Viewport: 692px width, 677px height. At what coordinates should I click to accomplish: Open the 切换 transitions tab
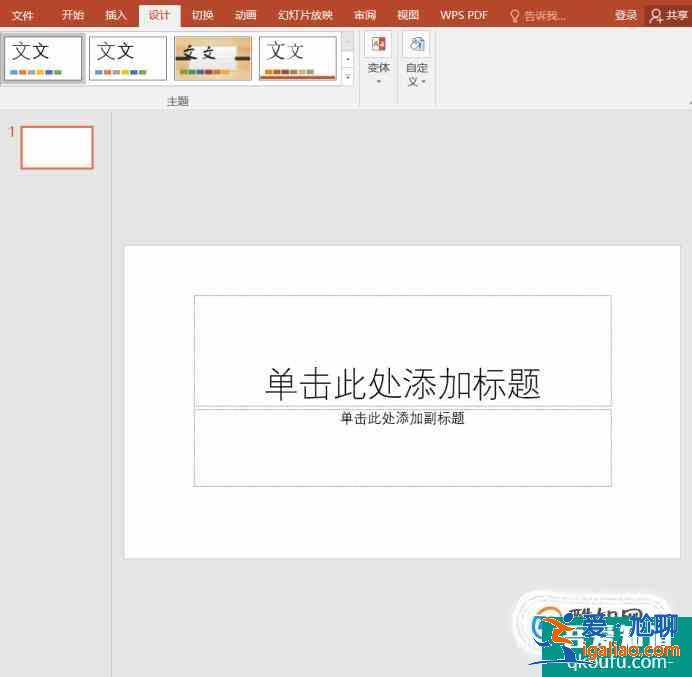[x=203, y=16]
